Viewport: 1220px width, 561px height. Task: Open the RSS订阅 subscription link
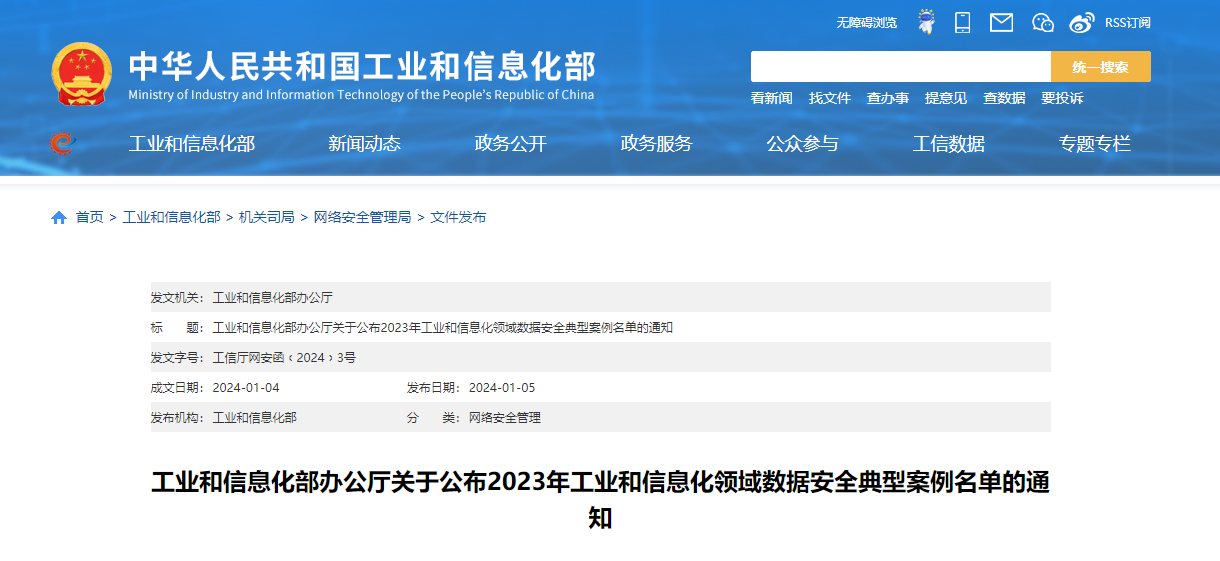tap(1127, 22)
